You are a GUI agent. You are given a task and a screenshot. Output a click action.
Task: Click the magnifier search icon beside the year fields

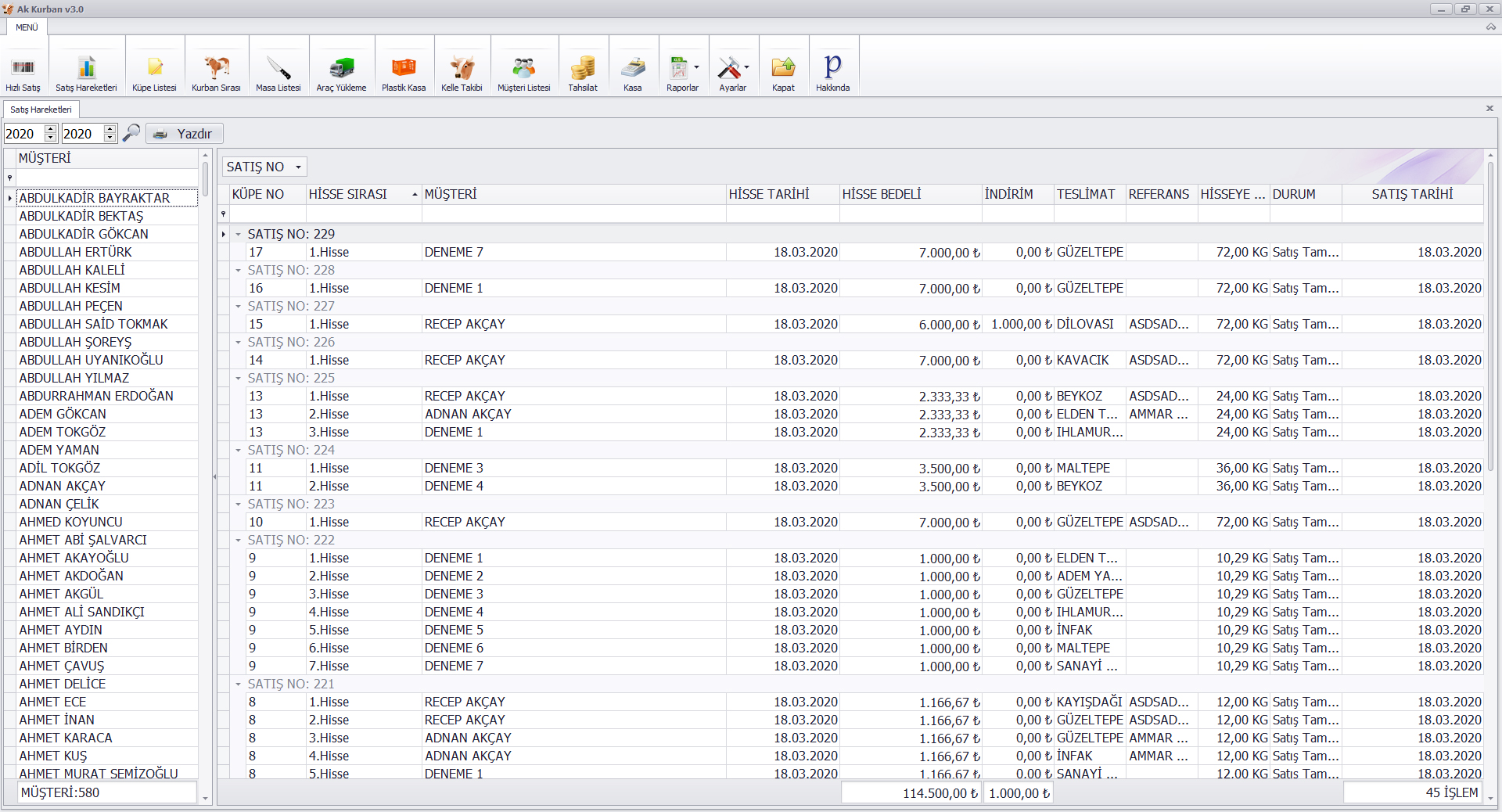[x=131, y=133]
